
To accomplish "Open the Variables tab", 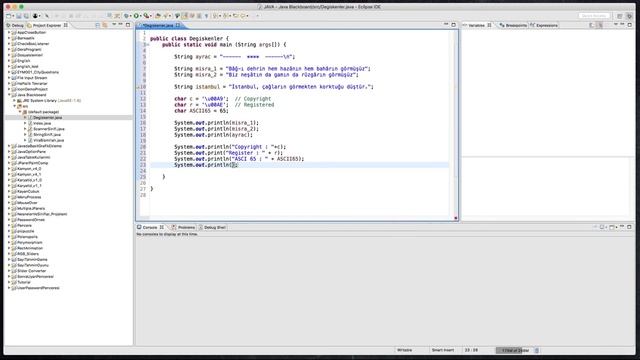I will coord(477,25).
